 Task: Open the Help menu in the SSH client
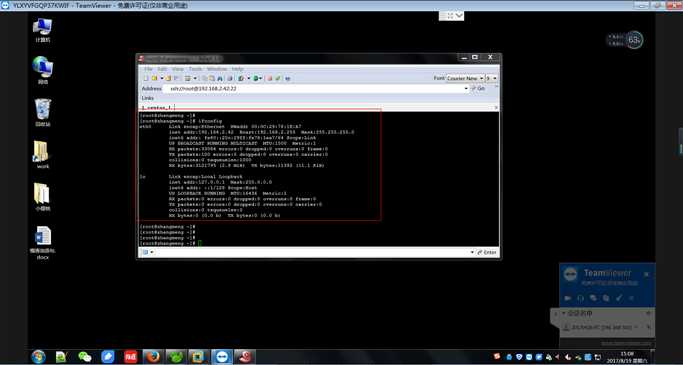click(x=237, y=69)
